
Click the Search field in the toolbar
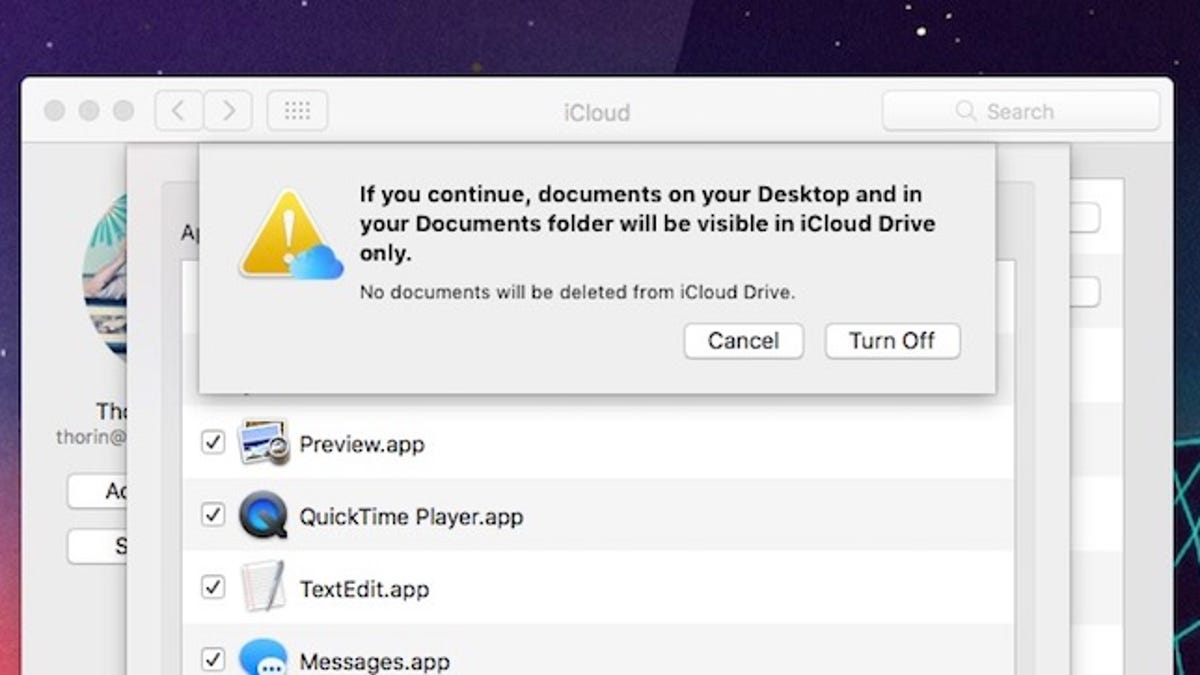tap(1021, 111)
